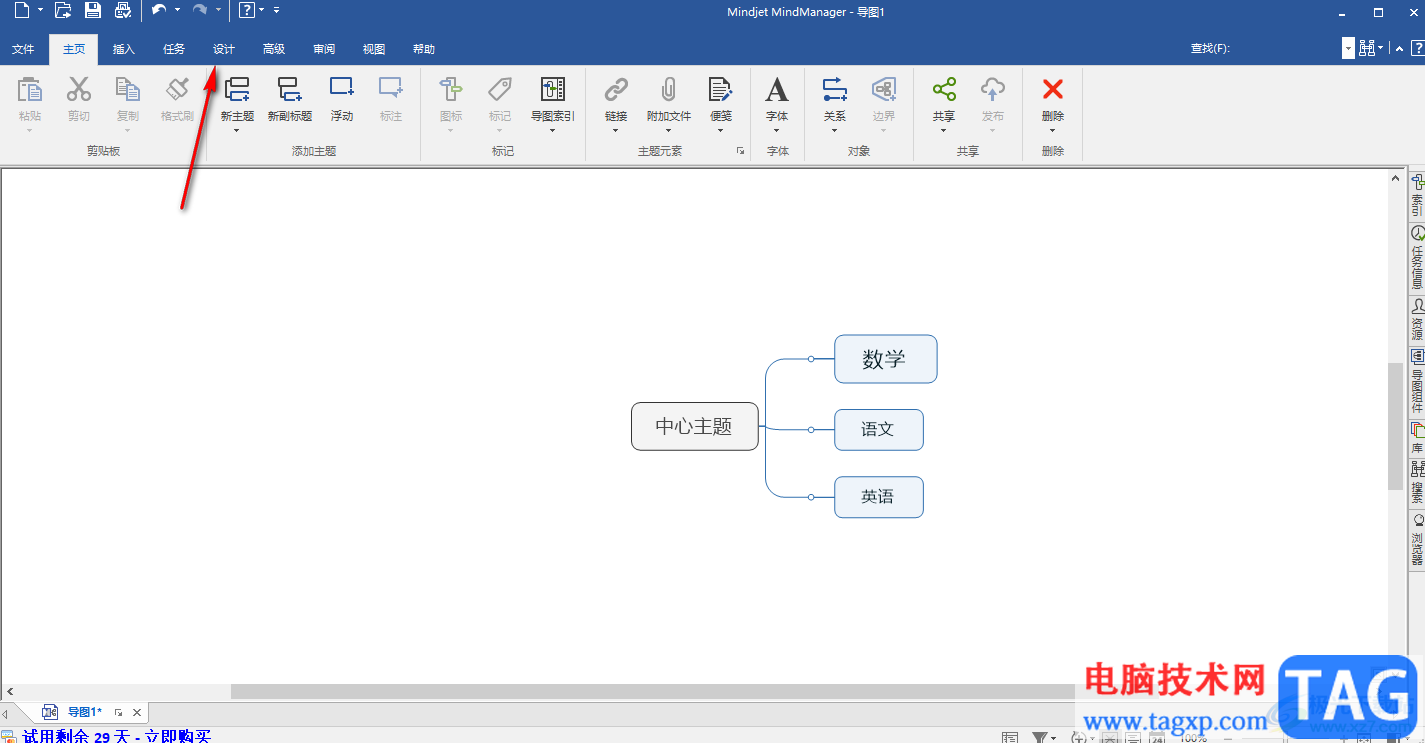Click the Paste (粘贴) clipboard icon

tap(30, 90)
